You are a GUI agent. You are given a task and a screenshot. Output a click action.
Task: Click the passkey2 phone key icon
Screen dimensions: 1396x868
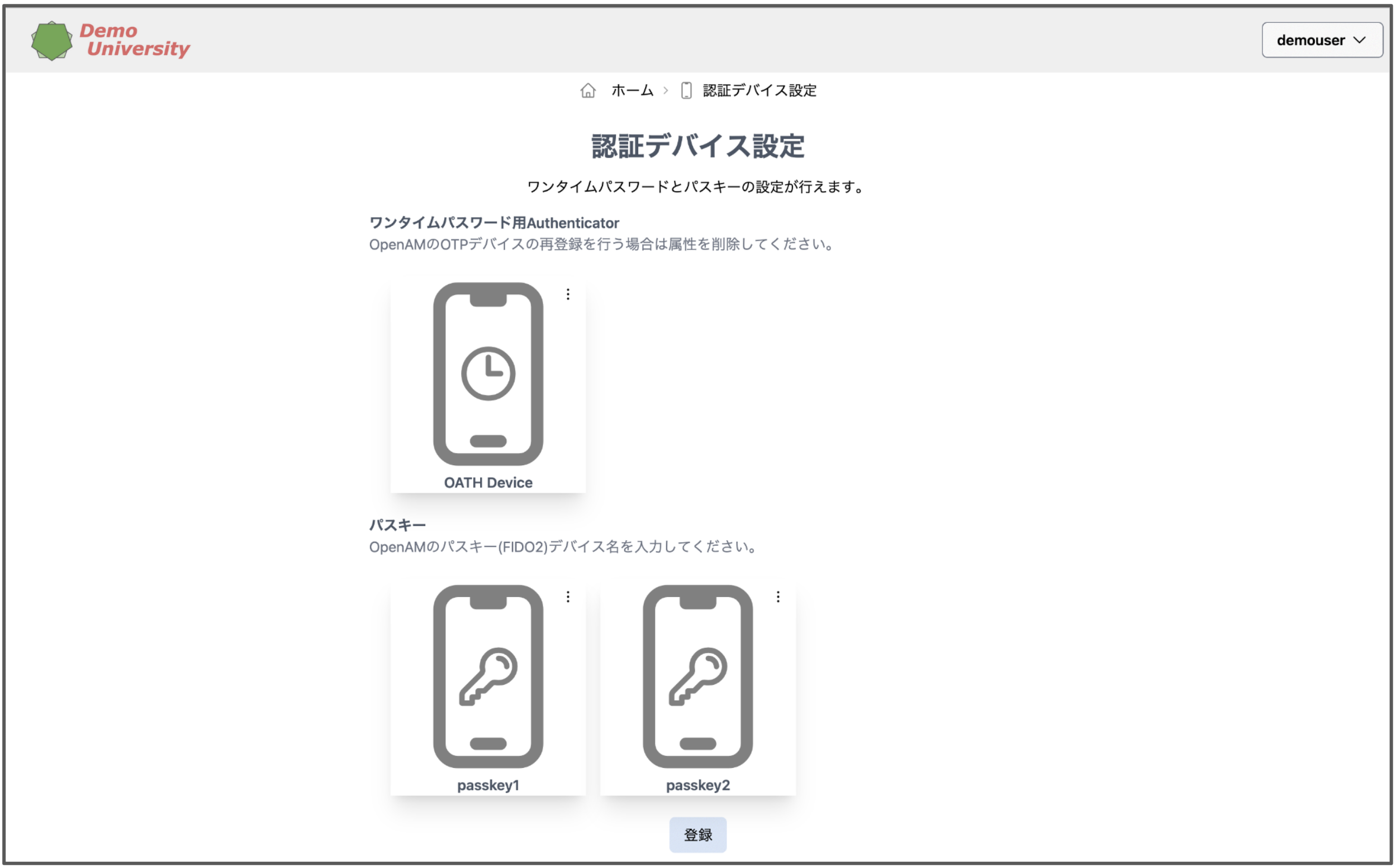tap(697, 676)
